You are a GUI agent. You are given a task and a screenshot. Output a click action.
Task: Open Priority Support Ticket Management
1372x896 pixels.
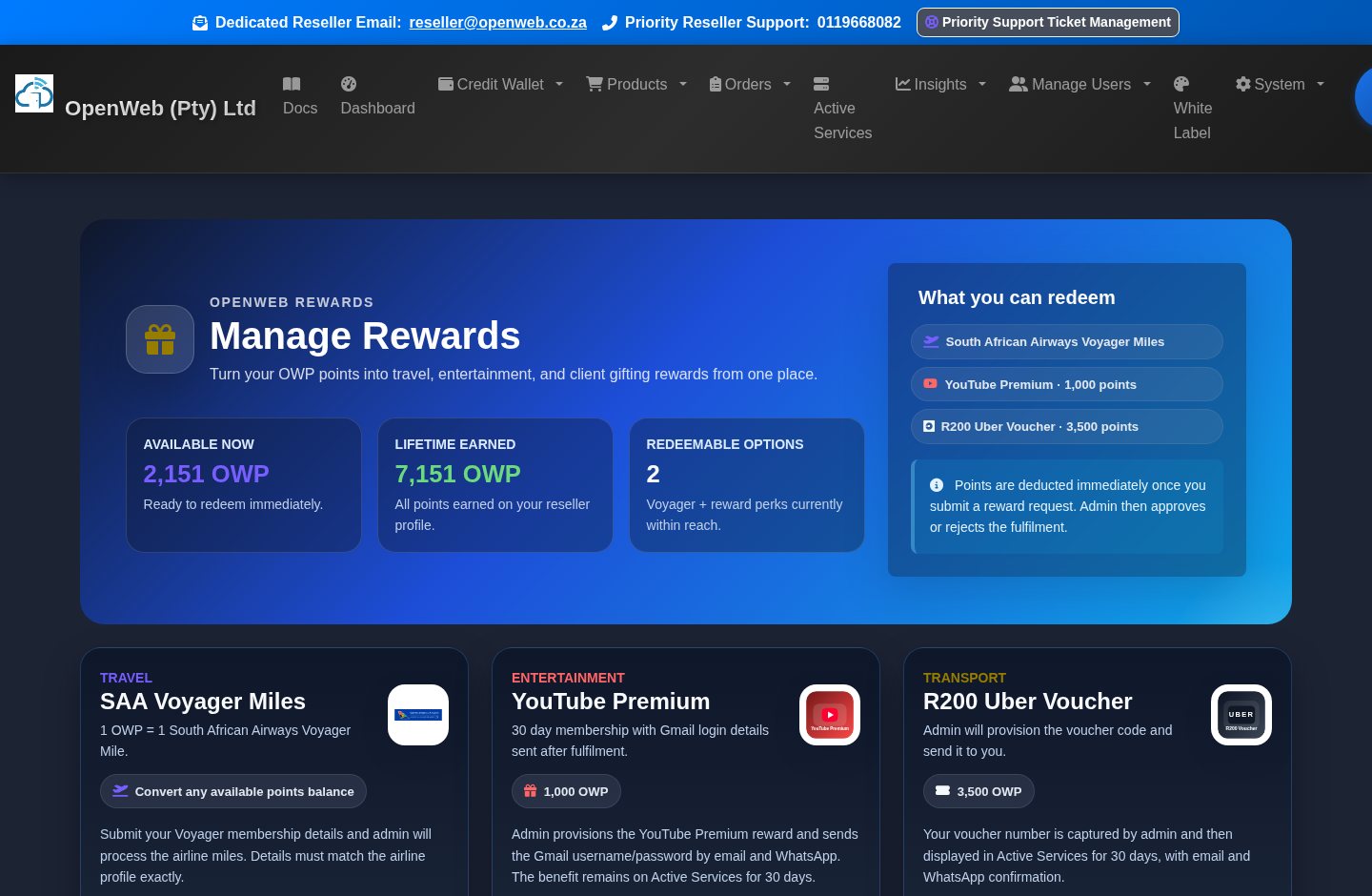click(1048, 22)
